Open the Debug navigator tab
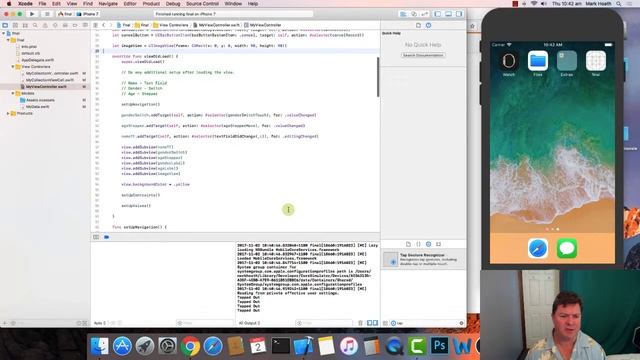640x360 pixels. [65, 25]
